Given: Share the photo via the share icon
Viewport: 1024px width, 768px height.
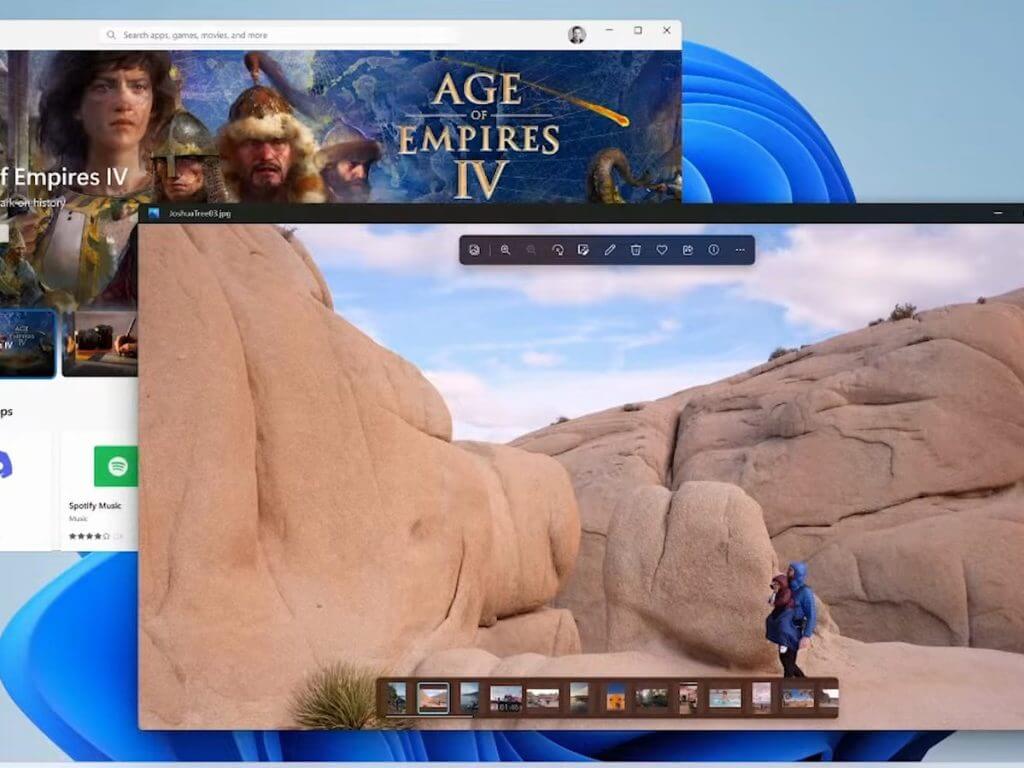Looking at the screenshot, I should pos(688,250).
